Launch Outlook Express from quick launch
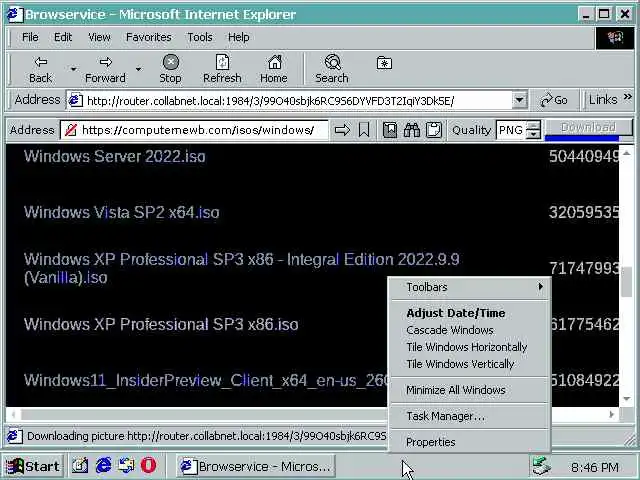The image size is (640, 480). pyautogui.click(x=126, y=466)
